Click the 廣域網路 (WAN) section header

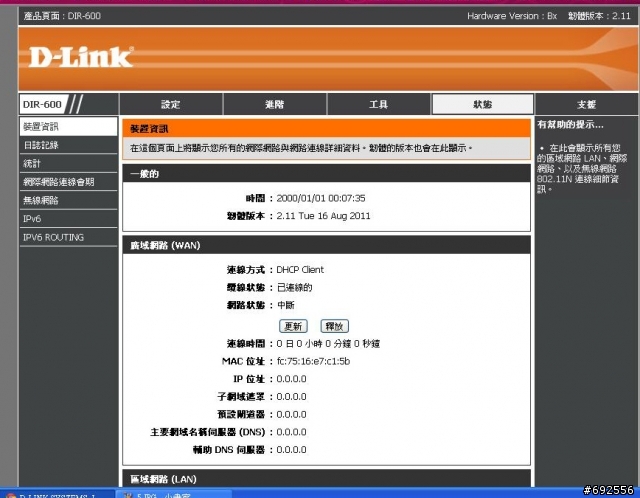pos(326,245)
